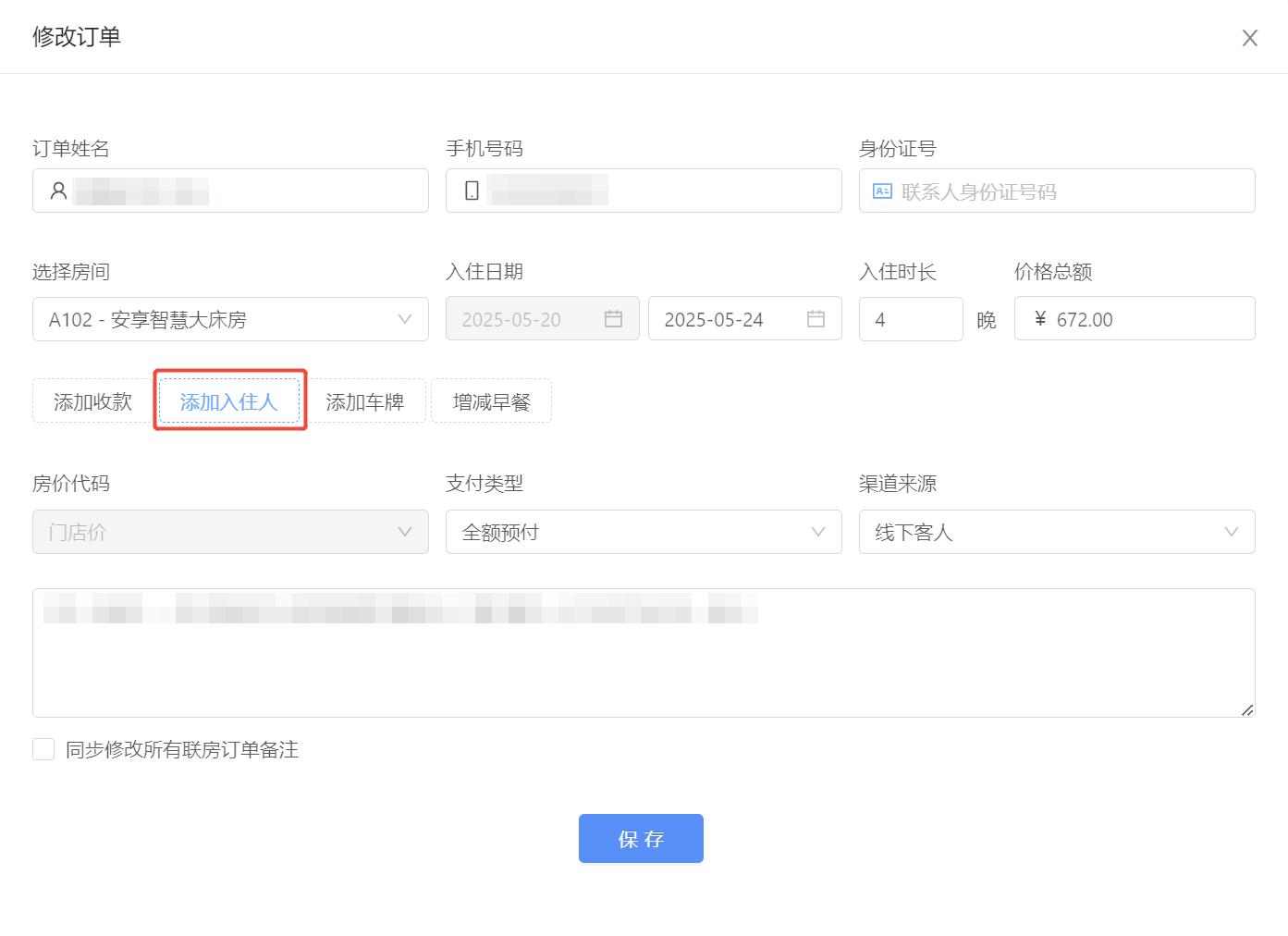
Task: Click into the 联系人身份证号码 input
Action: (1057, 191)
